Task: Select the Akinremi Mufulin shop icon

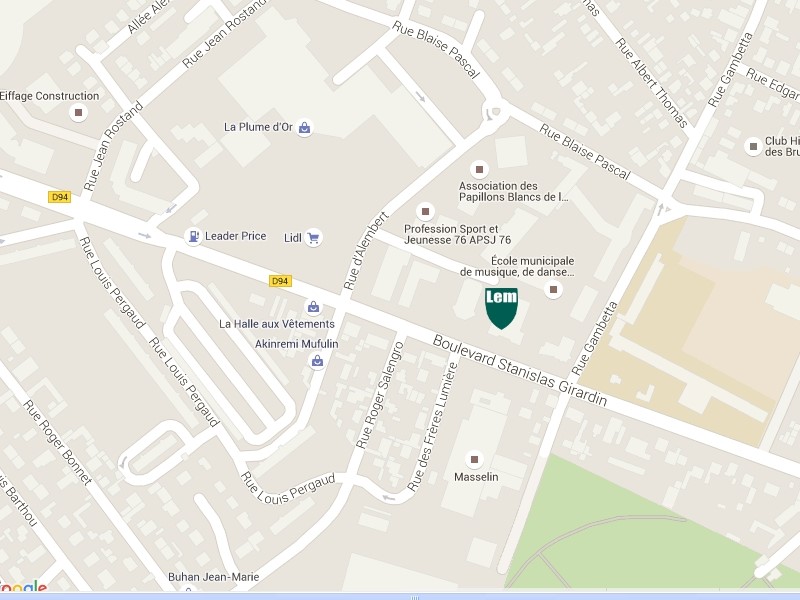Action: (x=317, y=361)
